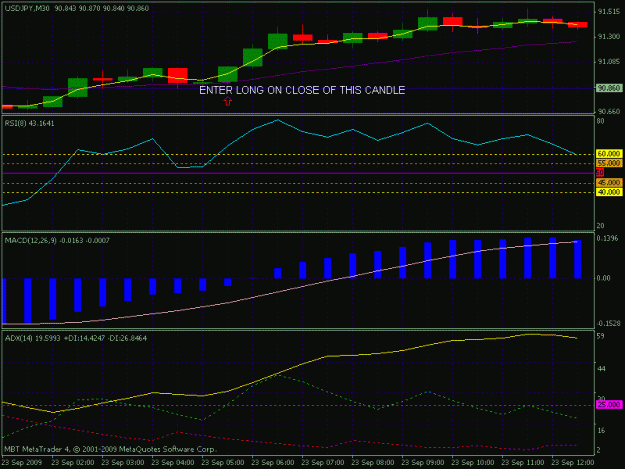The height and width of the screenshot is (469, 625).
Task: Click the 23 Sep 12:00 time label
Action: tap(572, 463)
